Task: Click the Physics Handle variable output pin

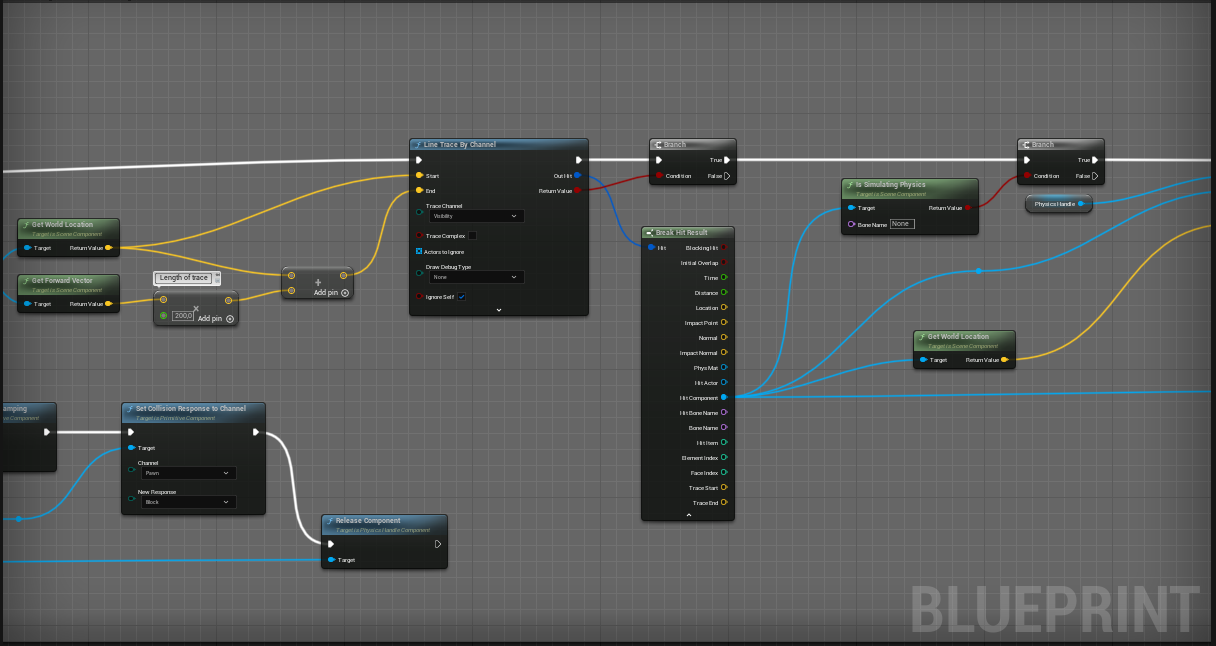Action: click(1080, 203)
